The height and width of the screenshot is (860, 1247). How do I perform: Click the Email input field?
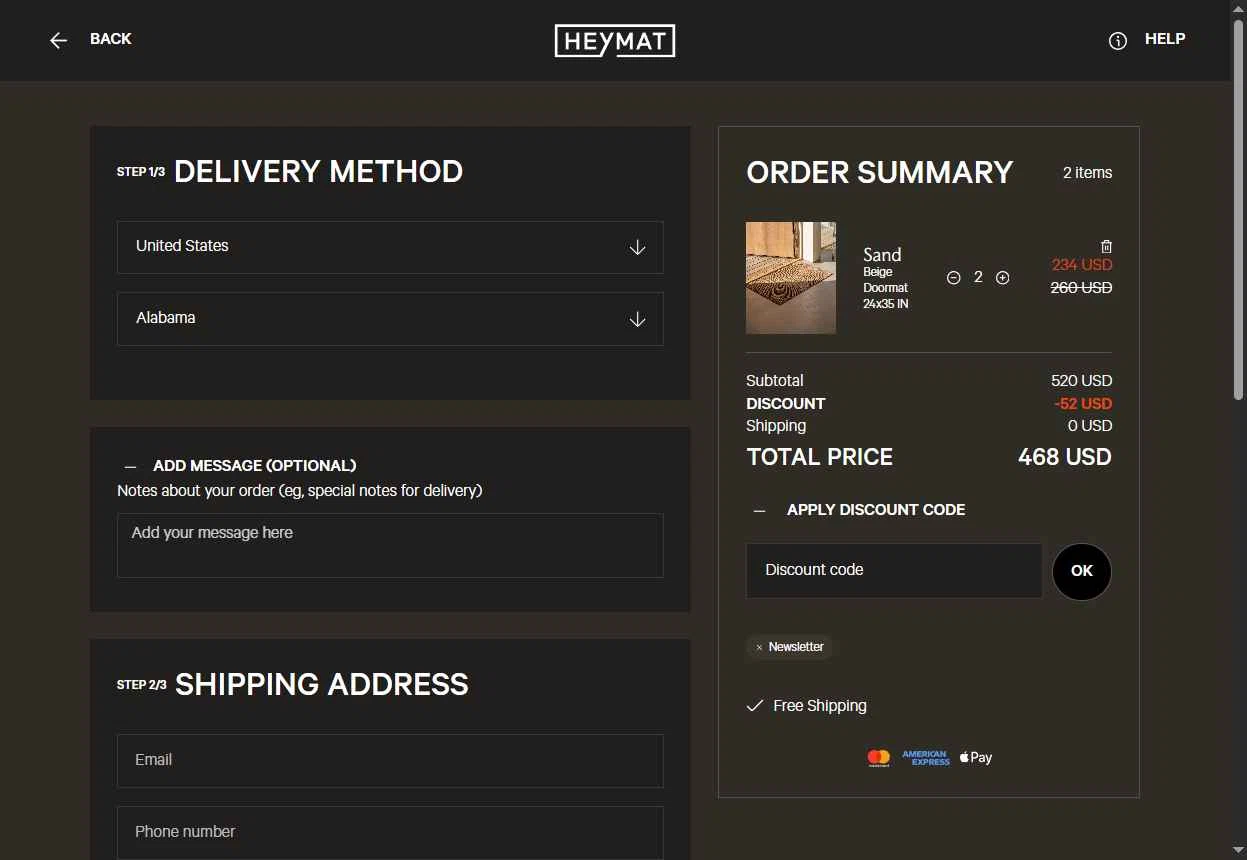[x=390, y=761]
